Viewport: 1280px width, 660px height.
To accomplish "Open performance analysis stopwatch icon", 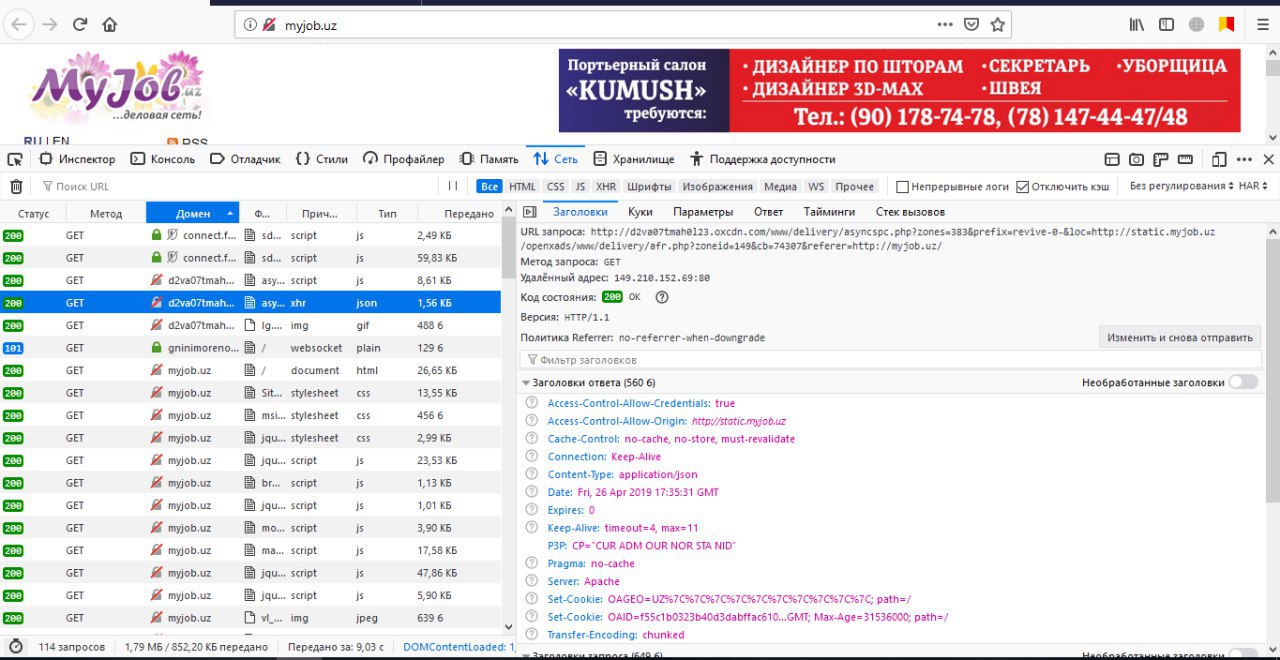I will tap(16, 647).
